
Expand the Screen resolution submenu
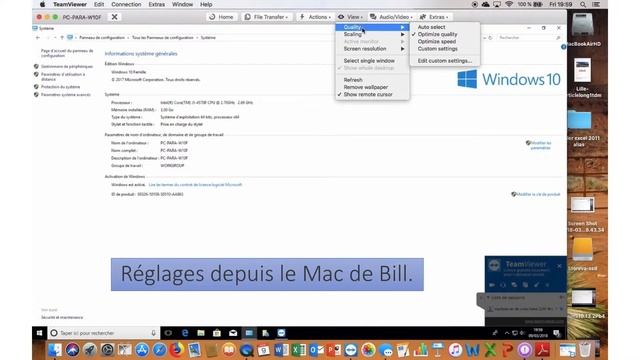pyautogui.click(x=372, y=49)
